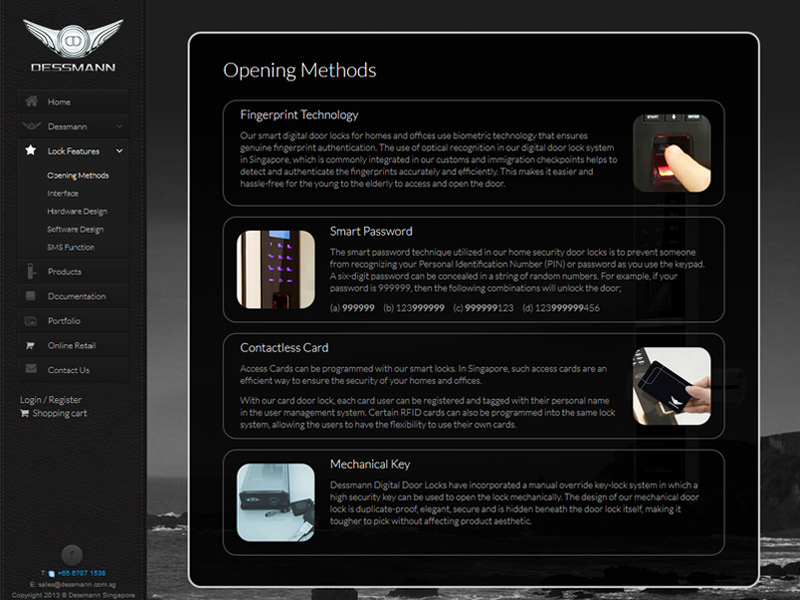Click the phone call icon near number
Screen dimensions: 800x600
52,573
